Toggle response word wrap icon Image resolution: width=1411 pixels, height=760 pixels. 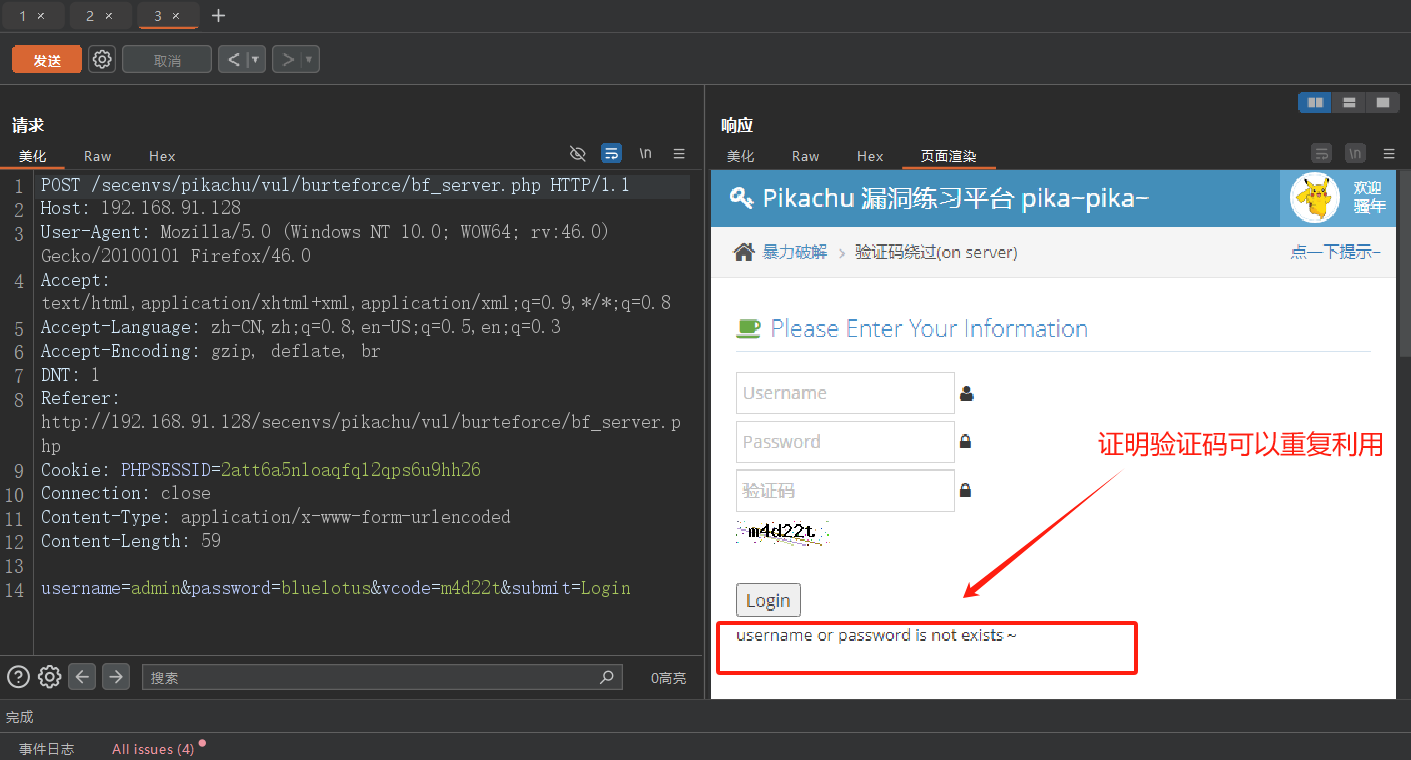click(1322, 153)
